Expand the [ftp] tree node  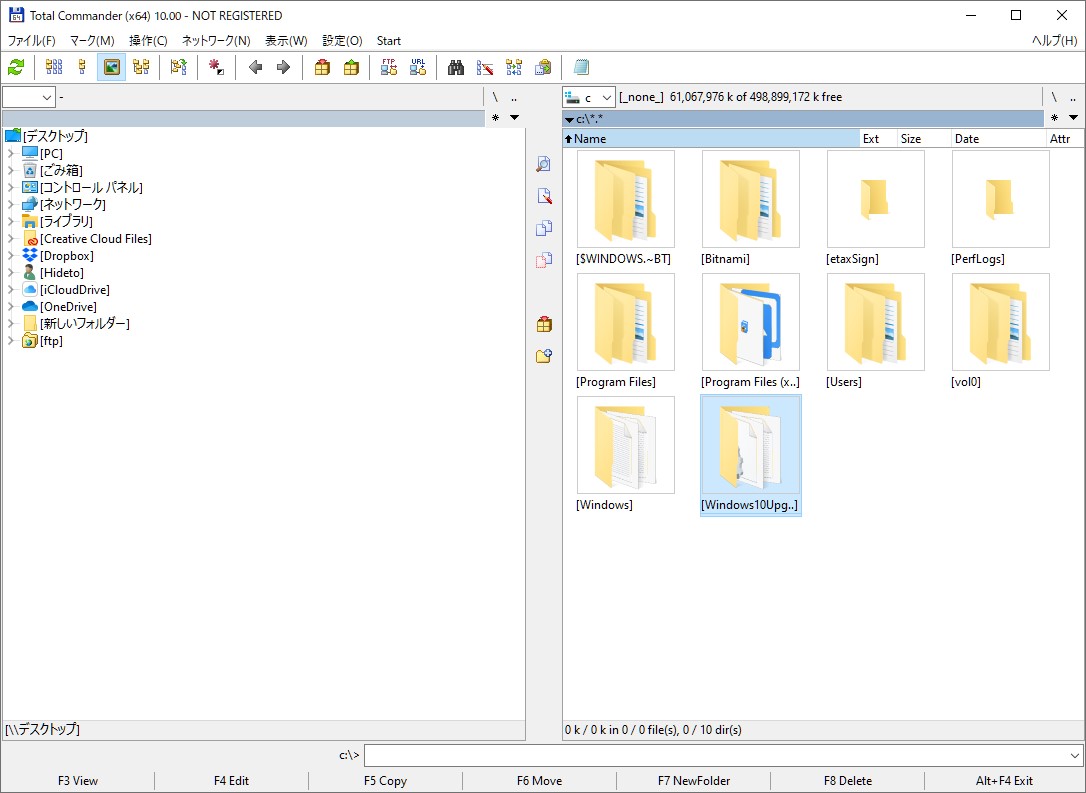[10, 340]
